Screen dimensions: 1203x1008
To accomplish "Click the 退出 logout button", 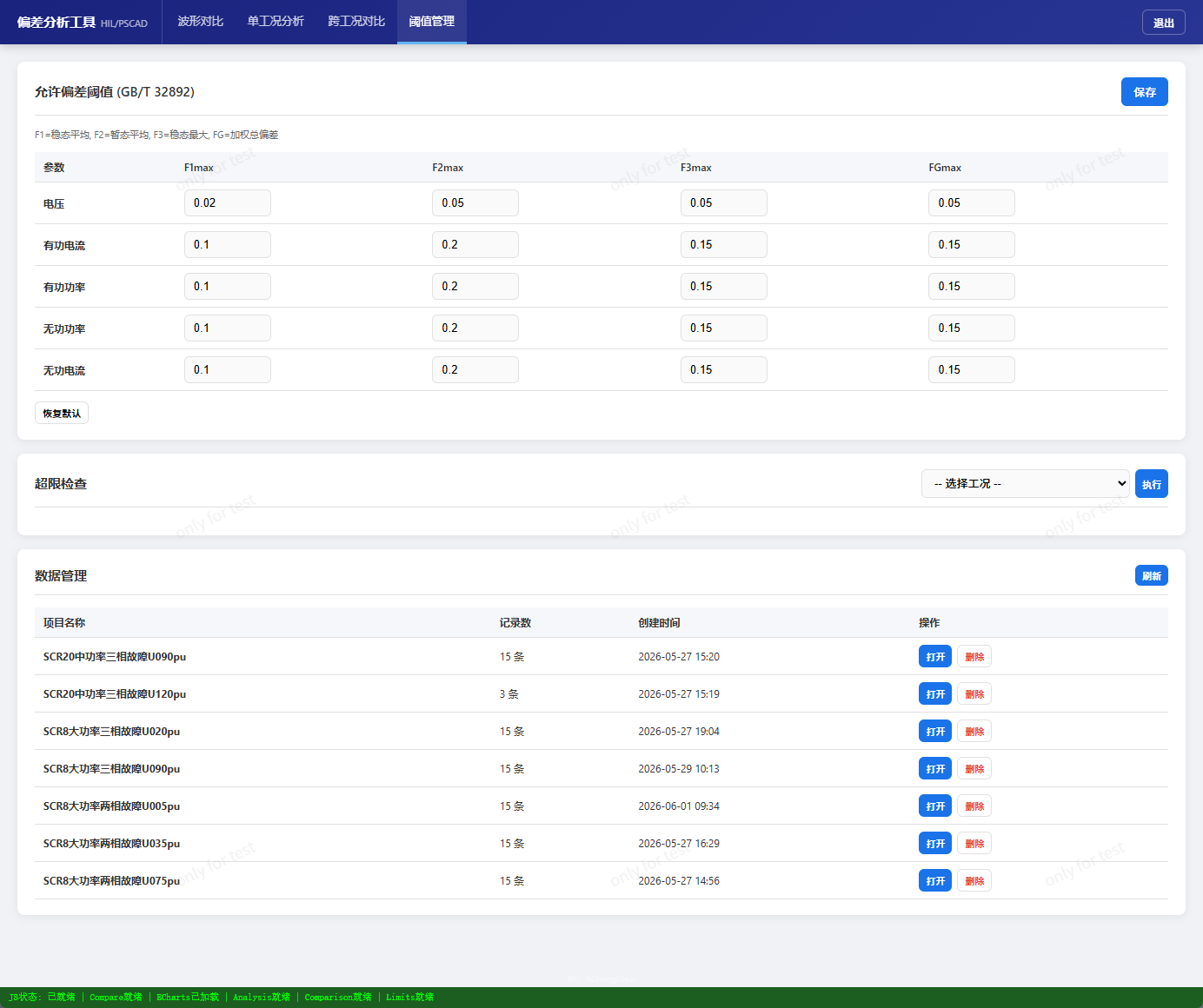I will tap(1163, 23).
